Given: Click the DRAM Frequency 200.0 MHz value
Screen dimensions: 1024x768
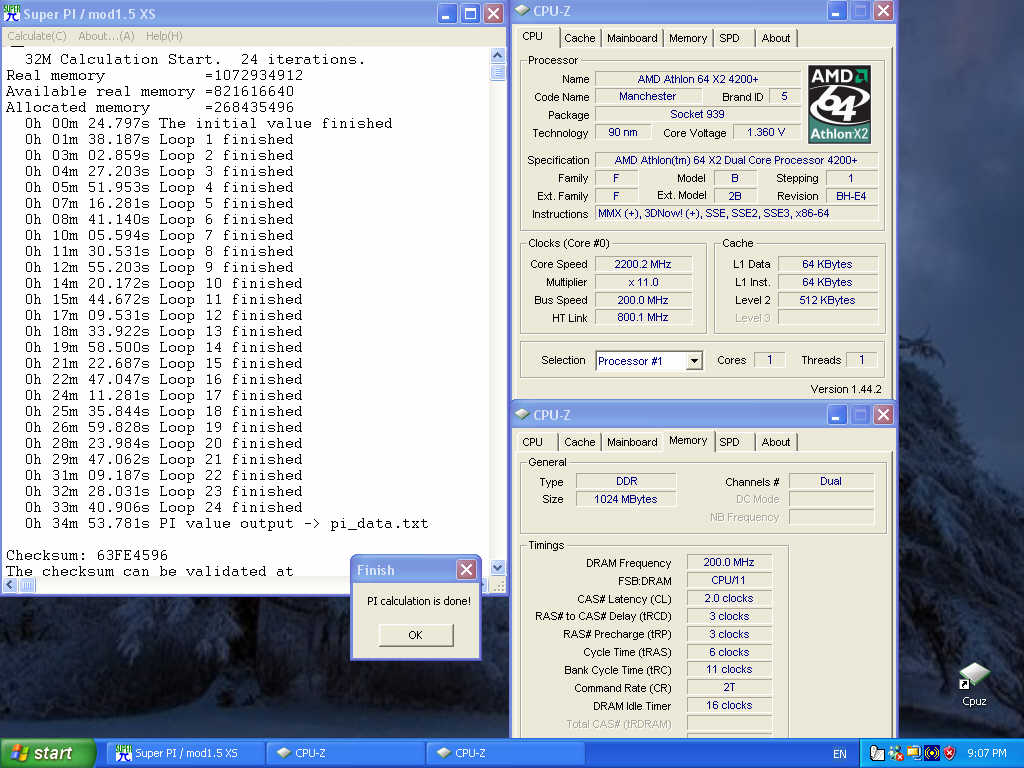Looking at the screenshot, I should pos(729,562).
